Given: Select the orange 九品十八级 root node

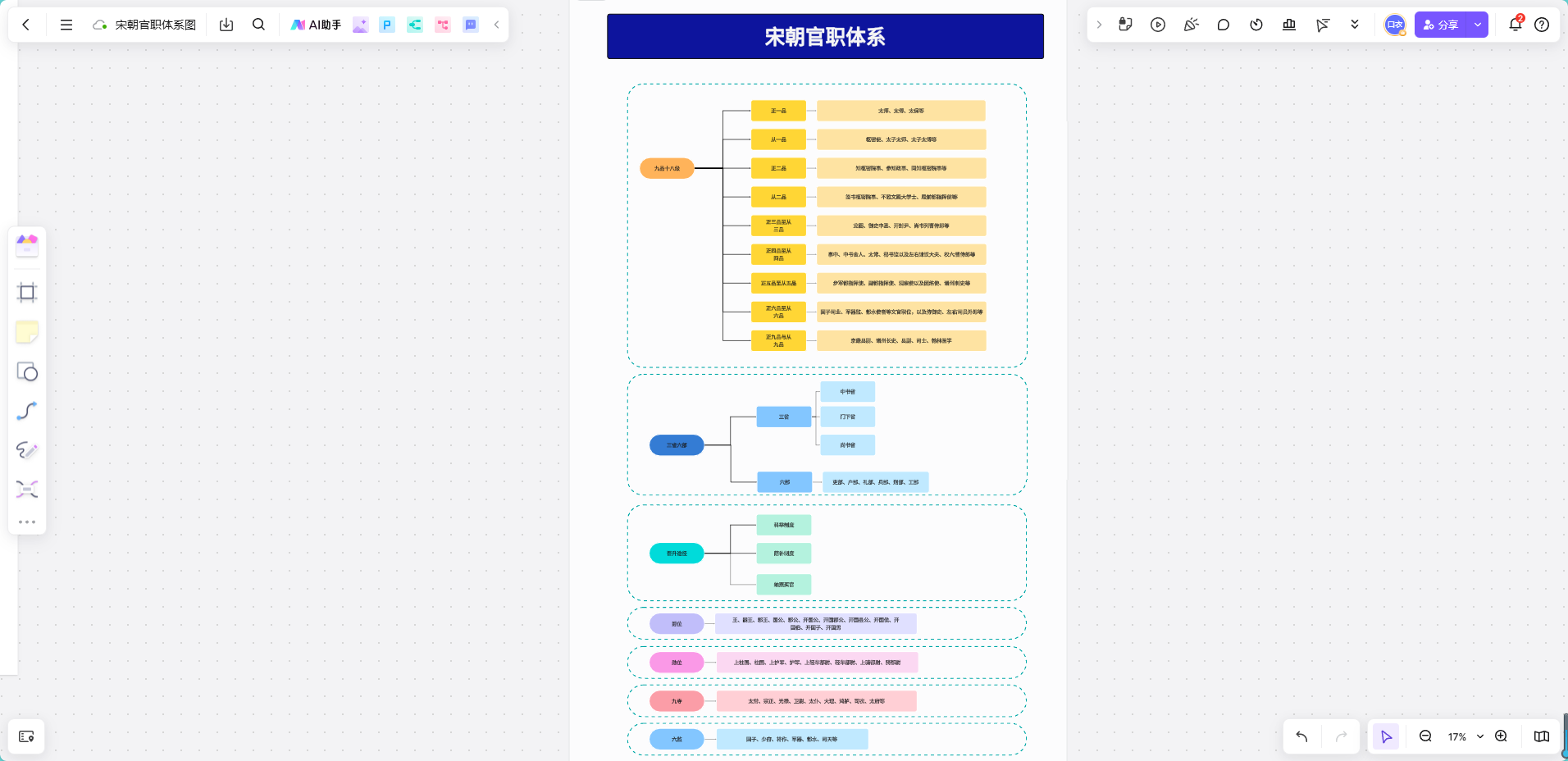Looking at the screenshot, I should point(667,168).
